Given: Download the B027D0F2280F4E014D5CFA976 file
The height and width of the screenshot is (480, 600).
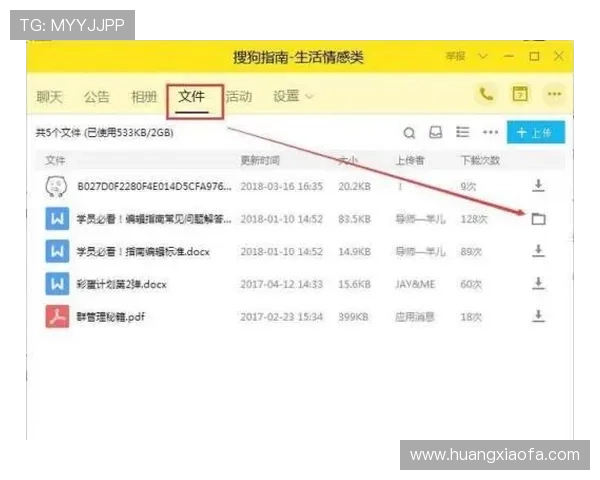Looking at the screenshot, I should pos(538,186).
